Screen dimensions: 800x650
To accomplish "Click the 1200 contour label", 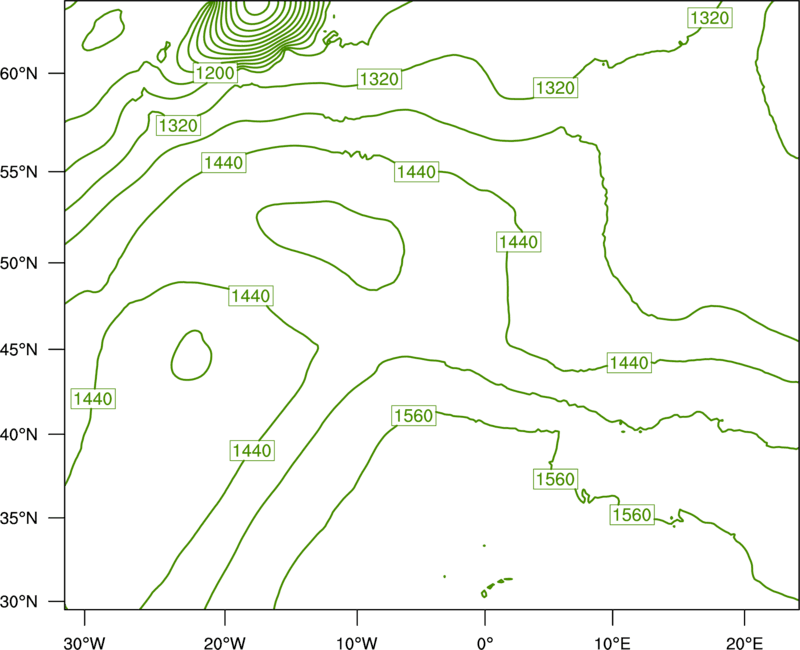I will click(x=215, y=73).
